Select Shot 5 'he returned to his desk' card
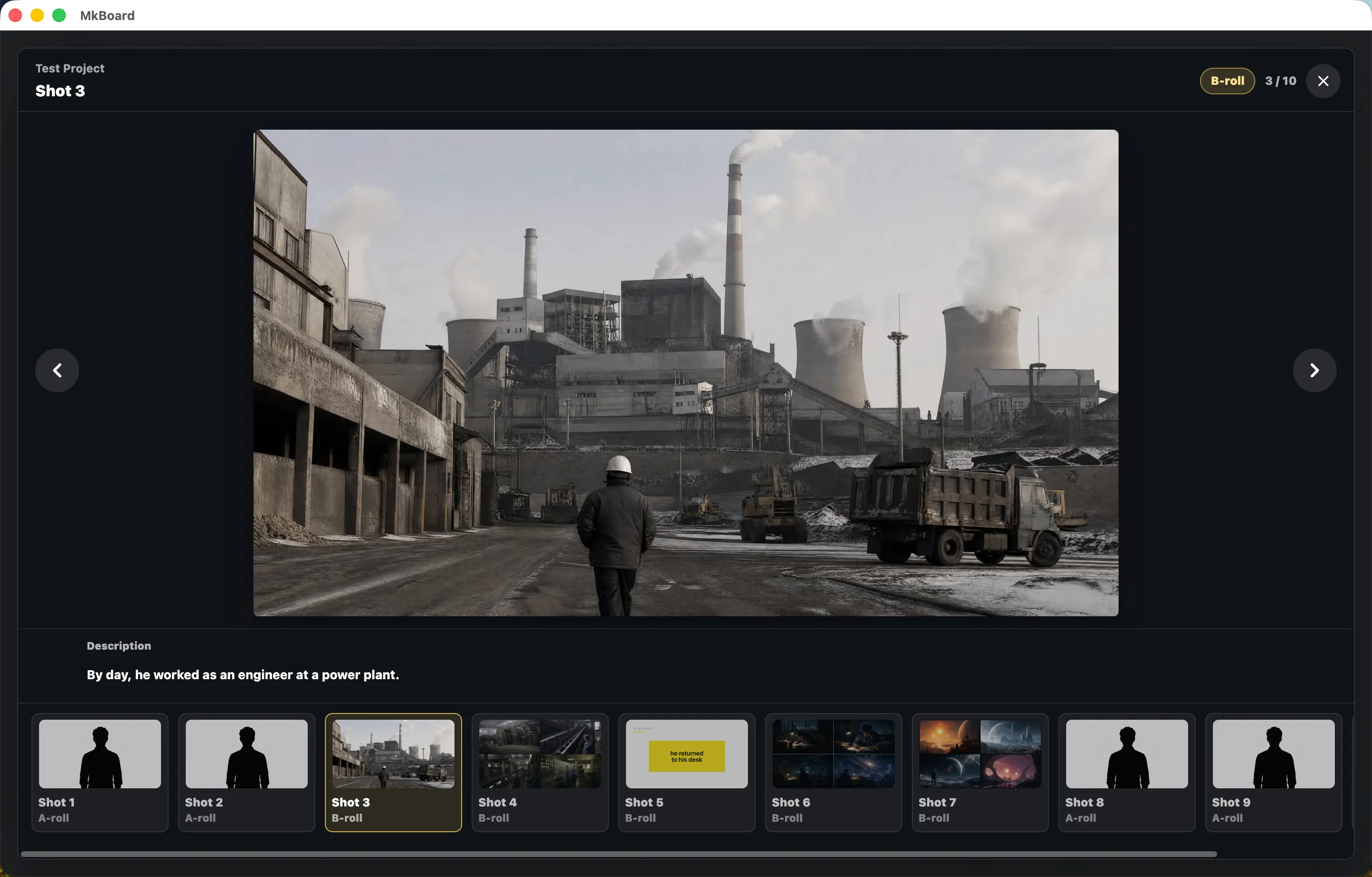The image size is (1372, 877). 686,772
